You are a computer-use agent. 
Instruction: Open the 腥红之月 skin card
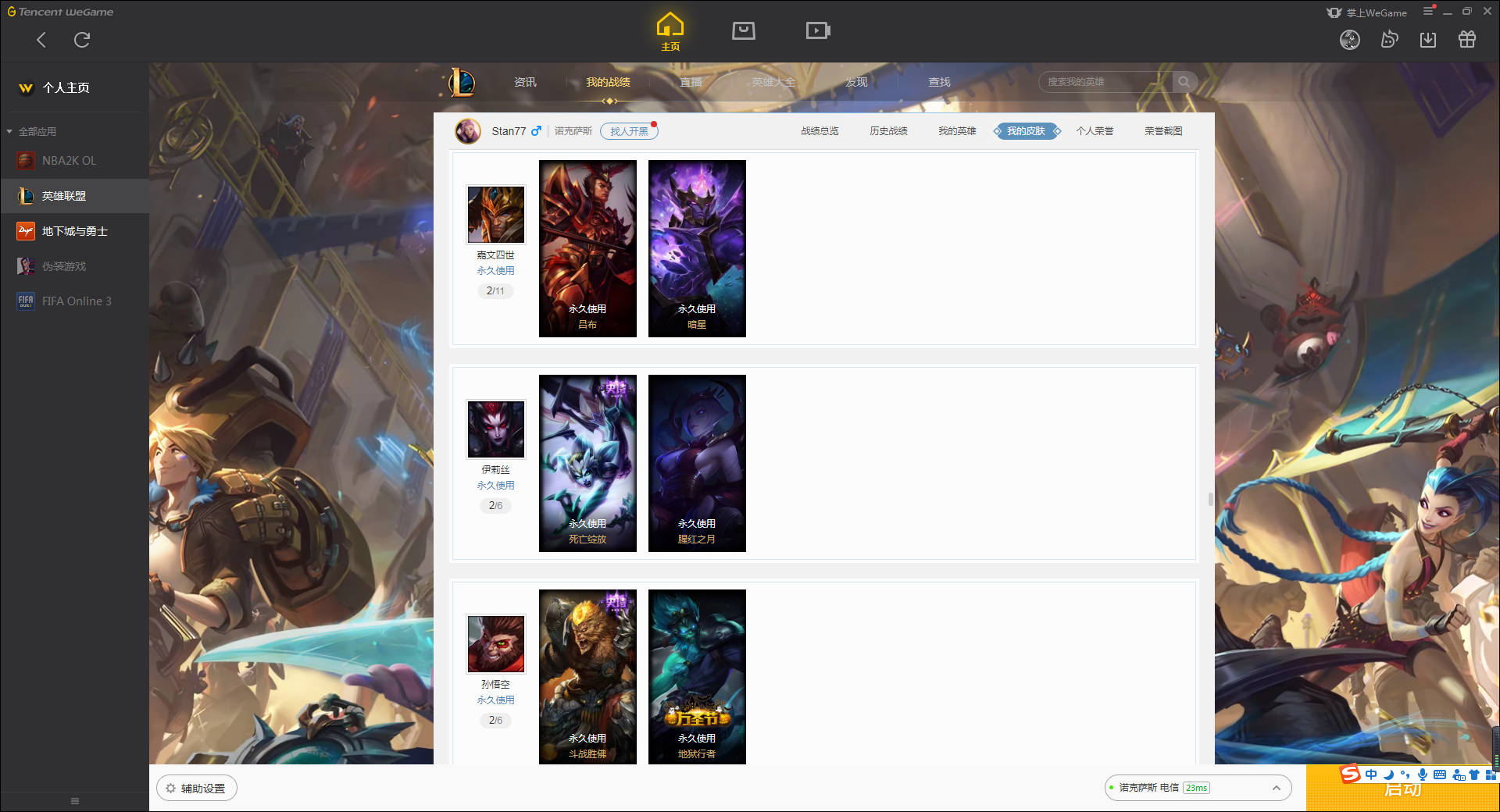(x=697, y=463)
